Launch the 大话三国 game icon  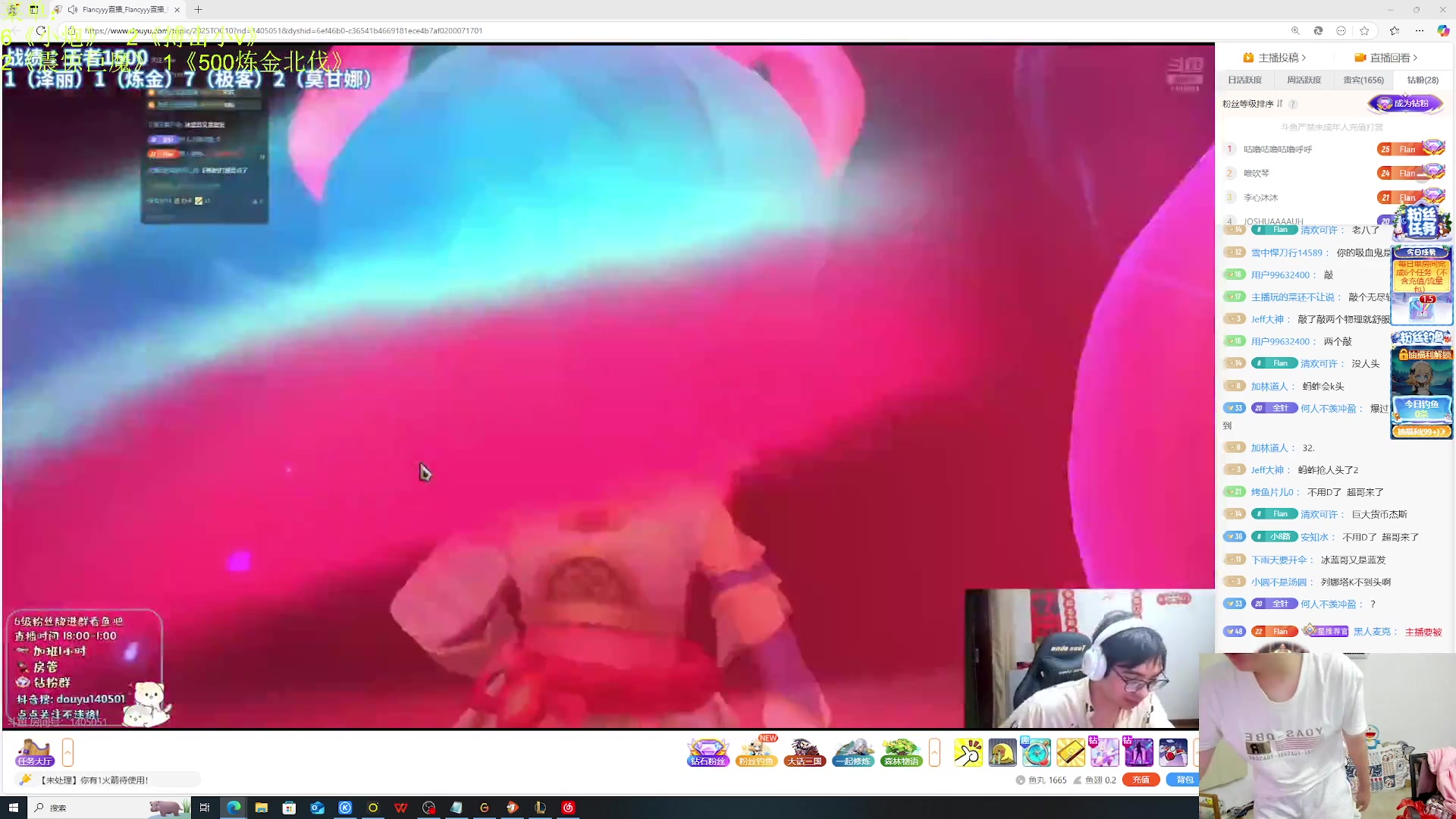[805, 752]
